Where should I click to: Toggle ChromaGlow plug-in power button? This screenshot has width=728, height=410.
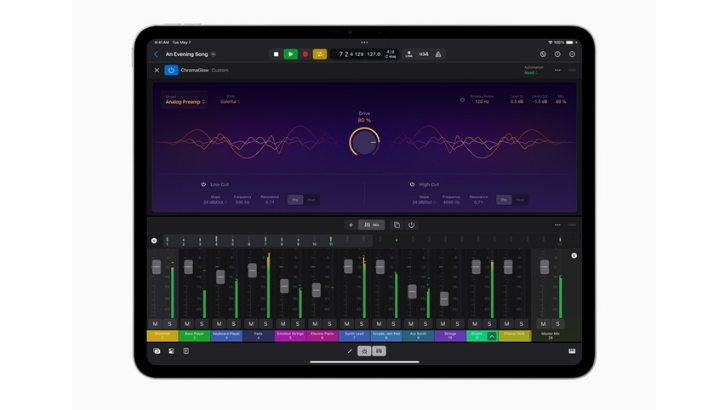click(171, 70)
